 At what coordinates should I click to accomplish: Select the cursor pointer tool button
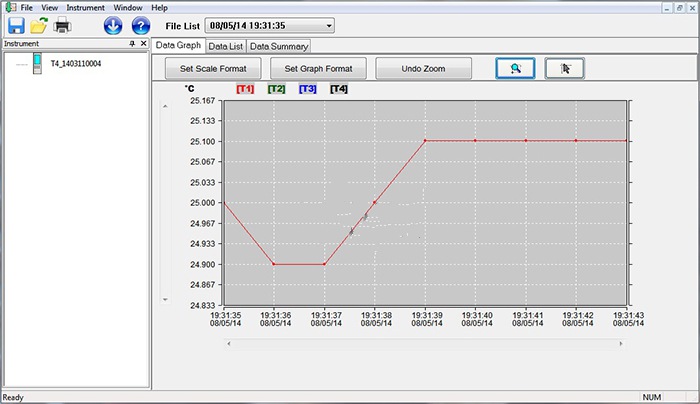tap(565, 68)
